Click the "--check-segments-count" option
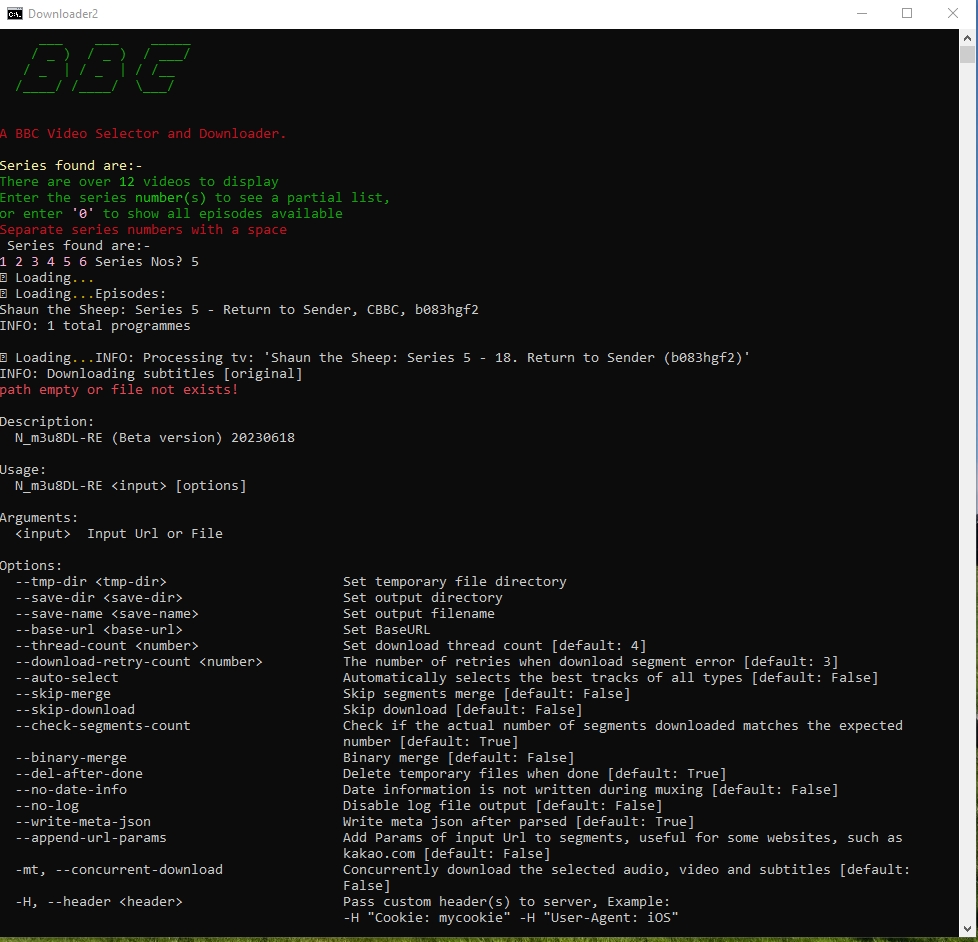978x942 pixels. pyautogui.click(x=103, y=726)
